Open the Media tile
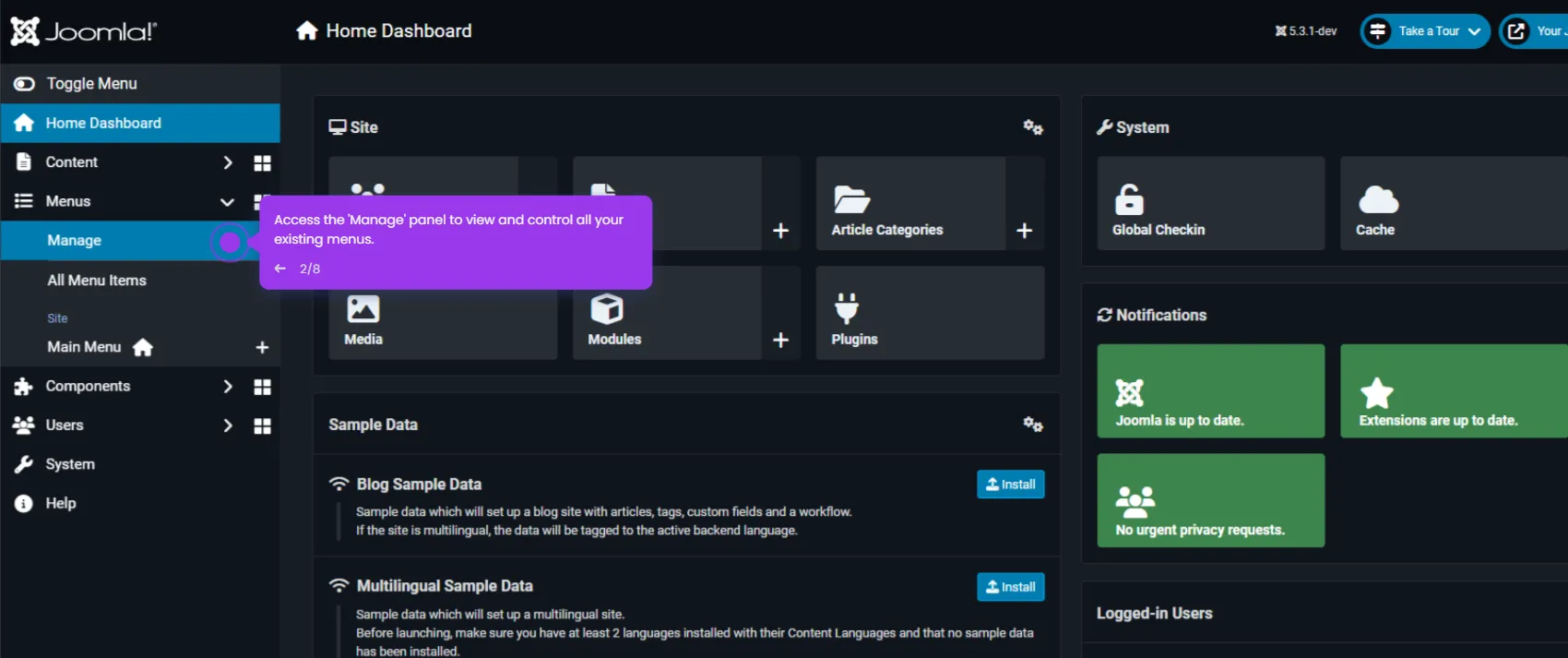Image resolution: width=1568 pixels, height=658 pixels. point(443,313)
